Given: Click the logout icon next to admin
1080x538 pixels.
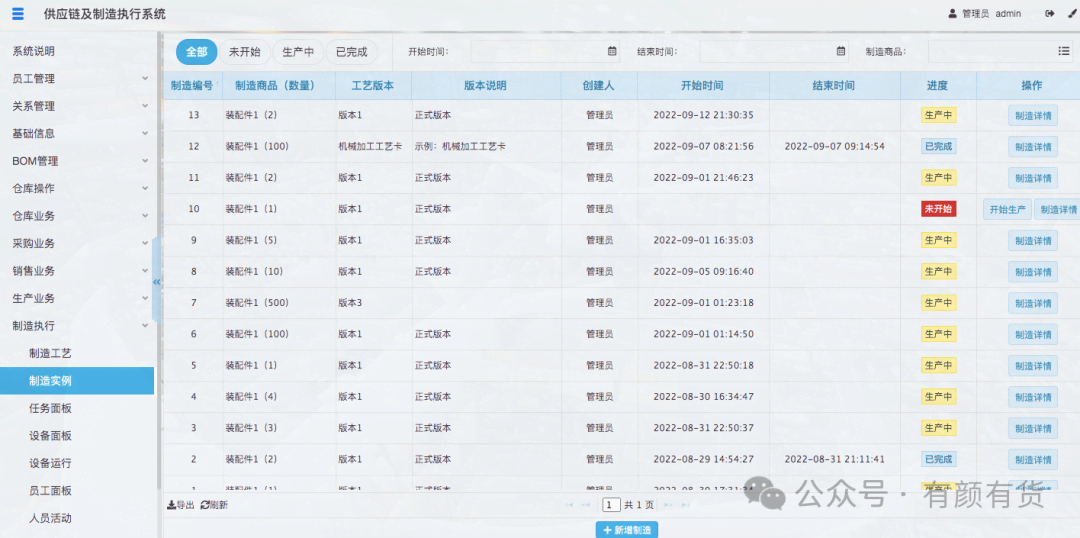Looking at the screenshot, I should tap(1049, 14).
